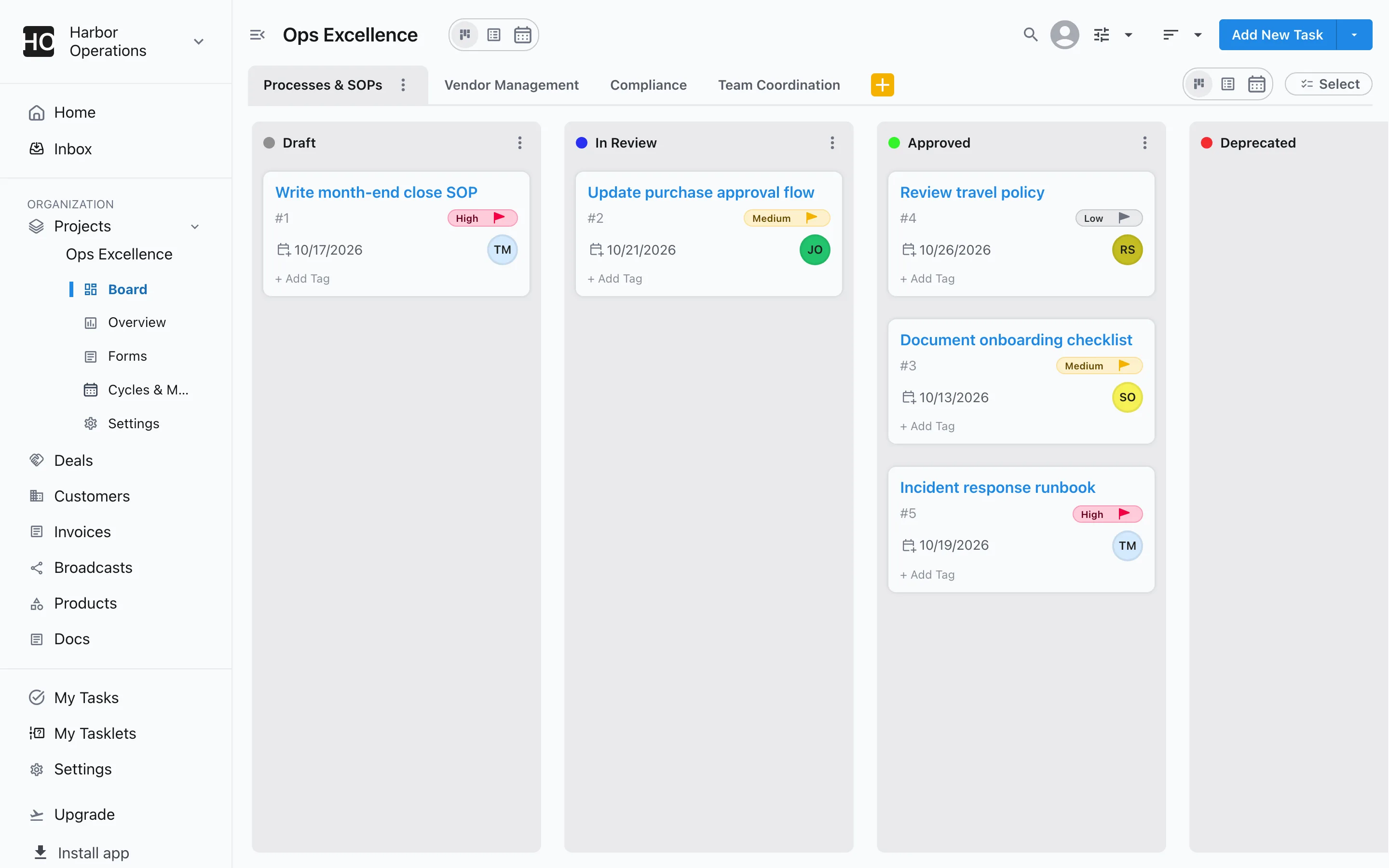Viewport: 1389px width, 868px height.
Task: Collapse the Projects section chevron
Action: (194, 227)
